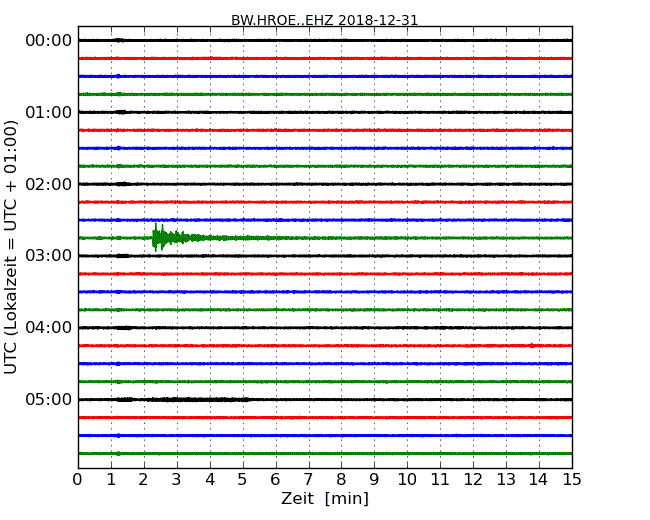The height and width of the screenshot is (520, 650).
Task: Select the x-axis tick label "6"
Action: [x=275, y=480]
